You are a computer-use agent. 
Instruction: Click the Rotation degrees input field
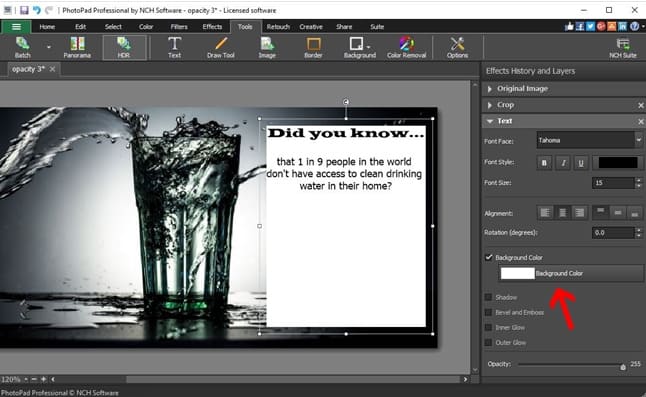(613, 233)
